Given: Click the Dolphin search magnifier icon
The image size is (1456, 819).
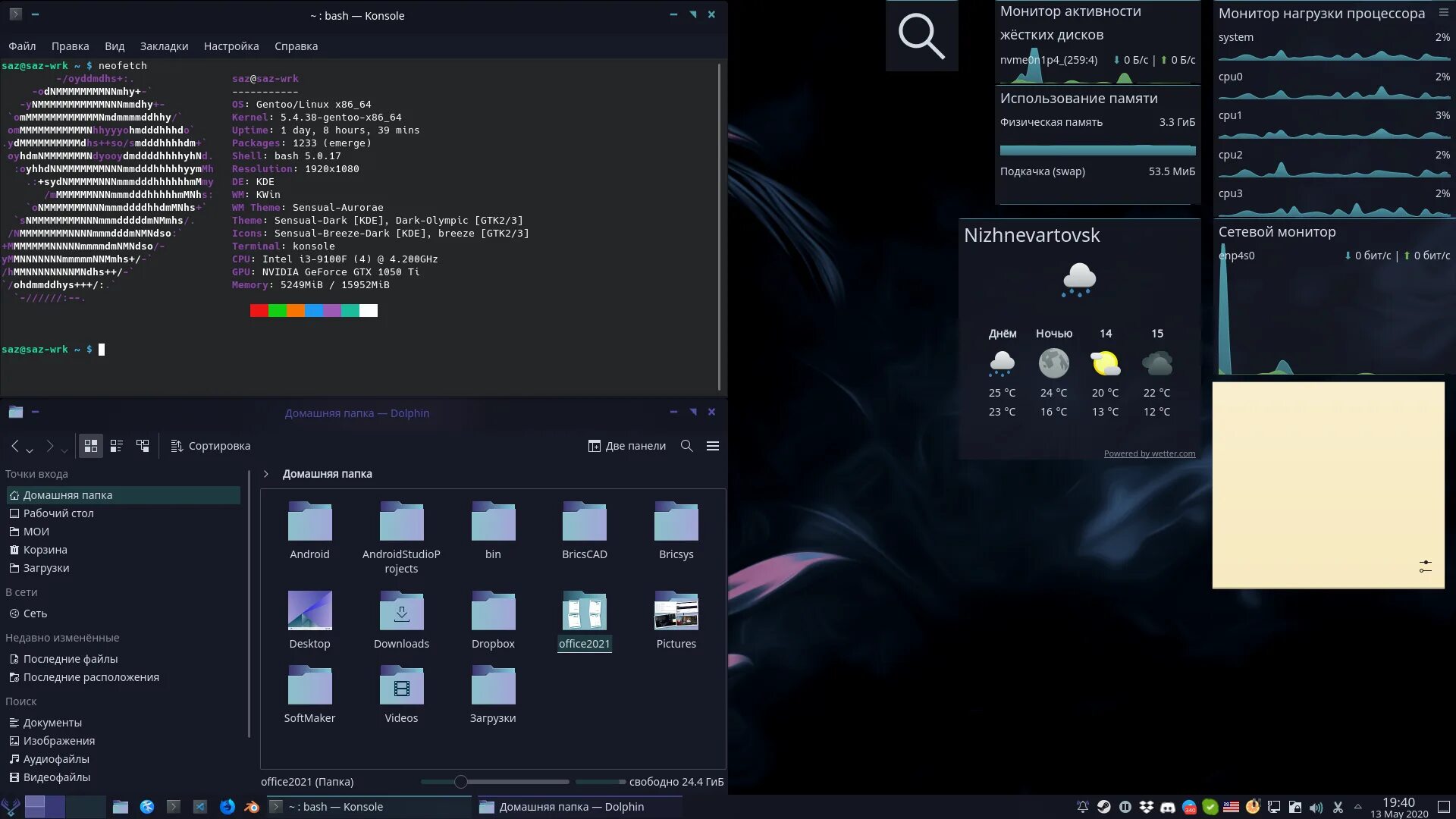Looking at the screenshot, I should pos(686,446).
